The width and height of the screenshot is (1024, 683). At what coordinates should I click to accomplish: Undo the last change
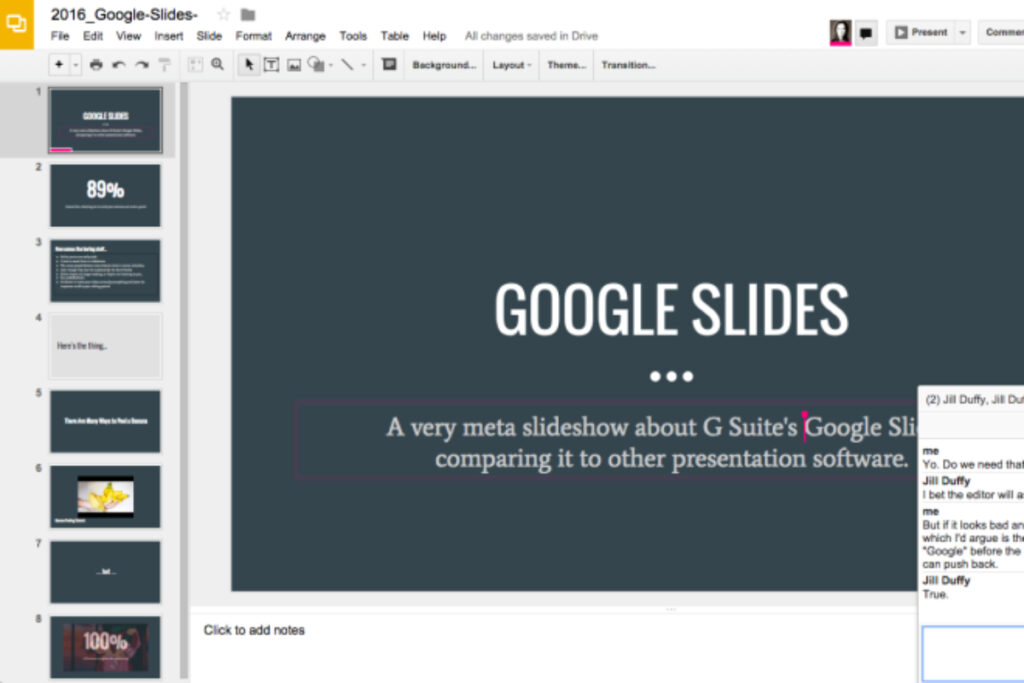coord(119,64)
